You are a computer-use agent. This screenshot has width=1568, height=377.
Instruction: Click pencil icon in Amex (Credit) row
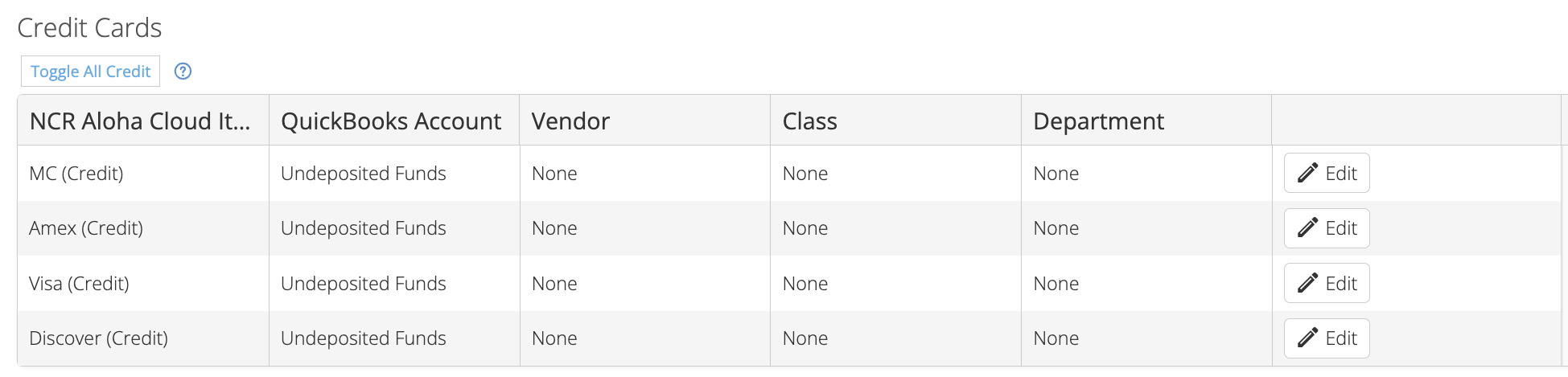click(1308, 227)
